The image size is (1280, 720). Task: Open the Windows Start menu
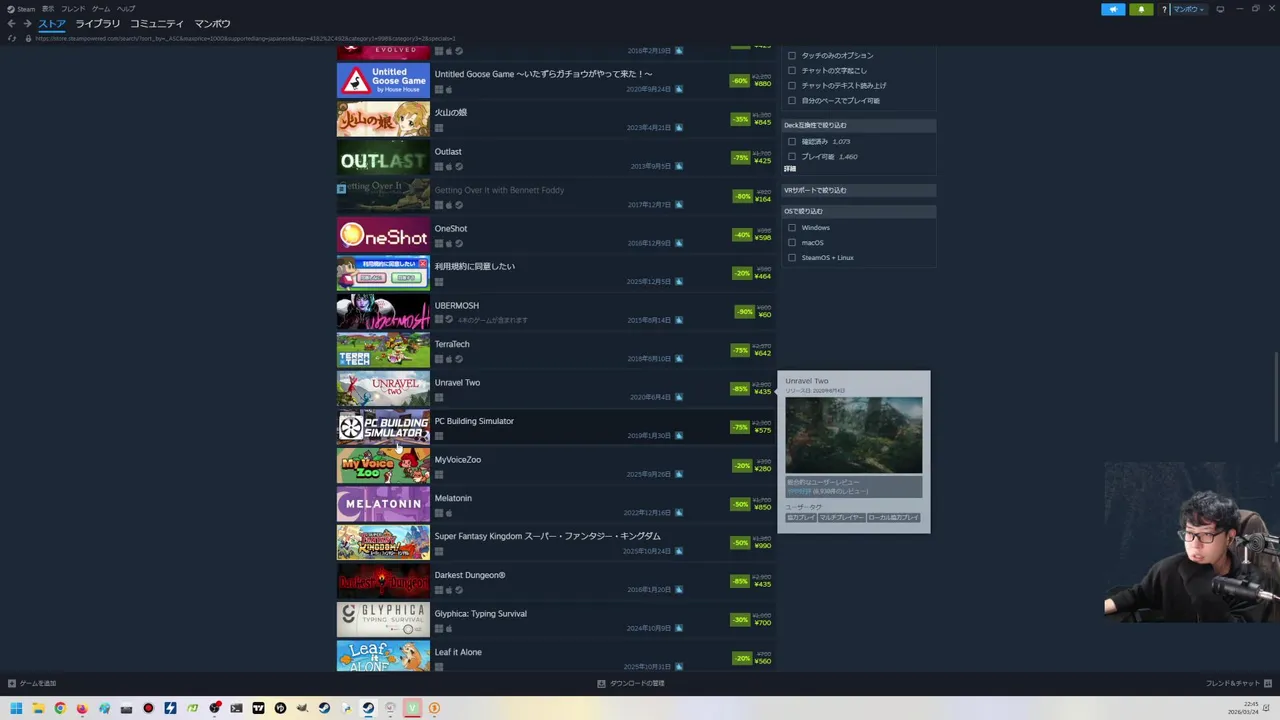click(16, 708)
